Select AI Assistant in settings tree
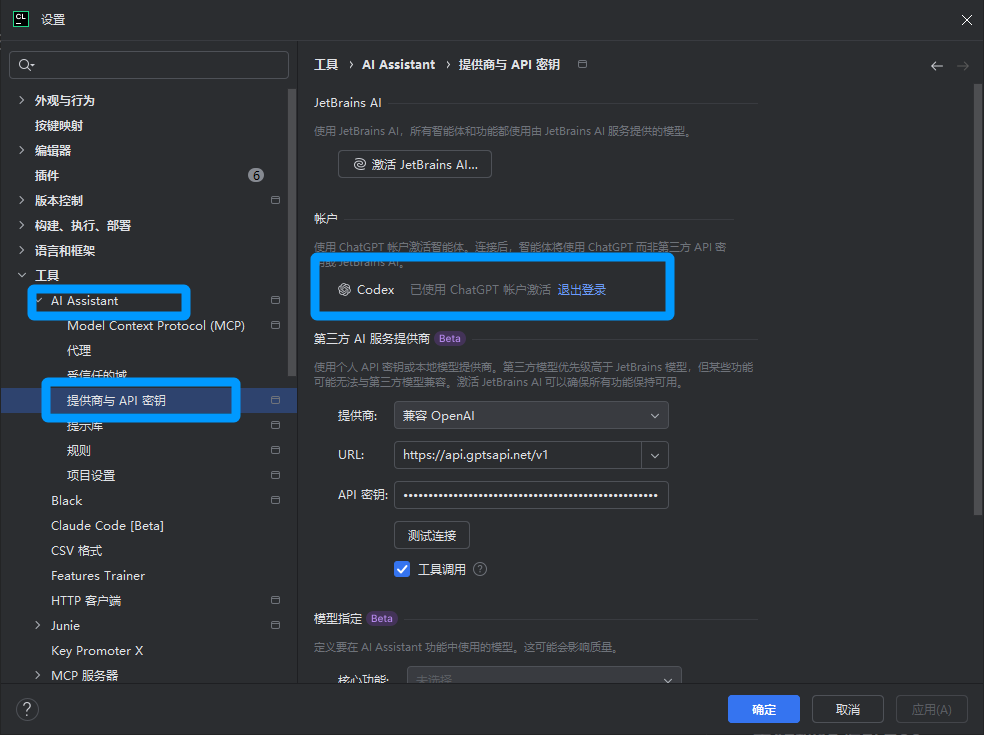The image size is (984, 735). click(85, 301)
